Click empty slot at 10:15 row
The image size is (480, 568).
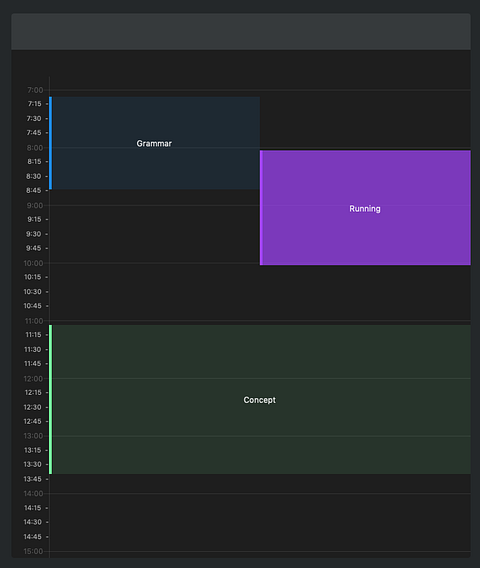(x=260, y=277)
